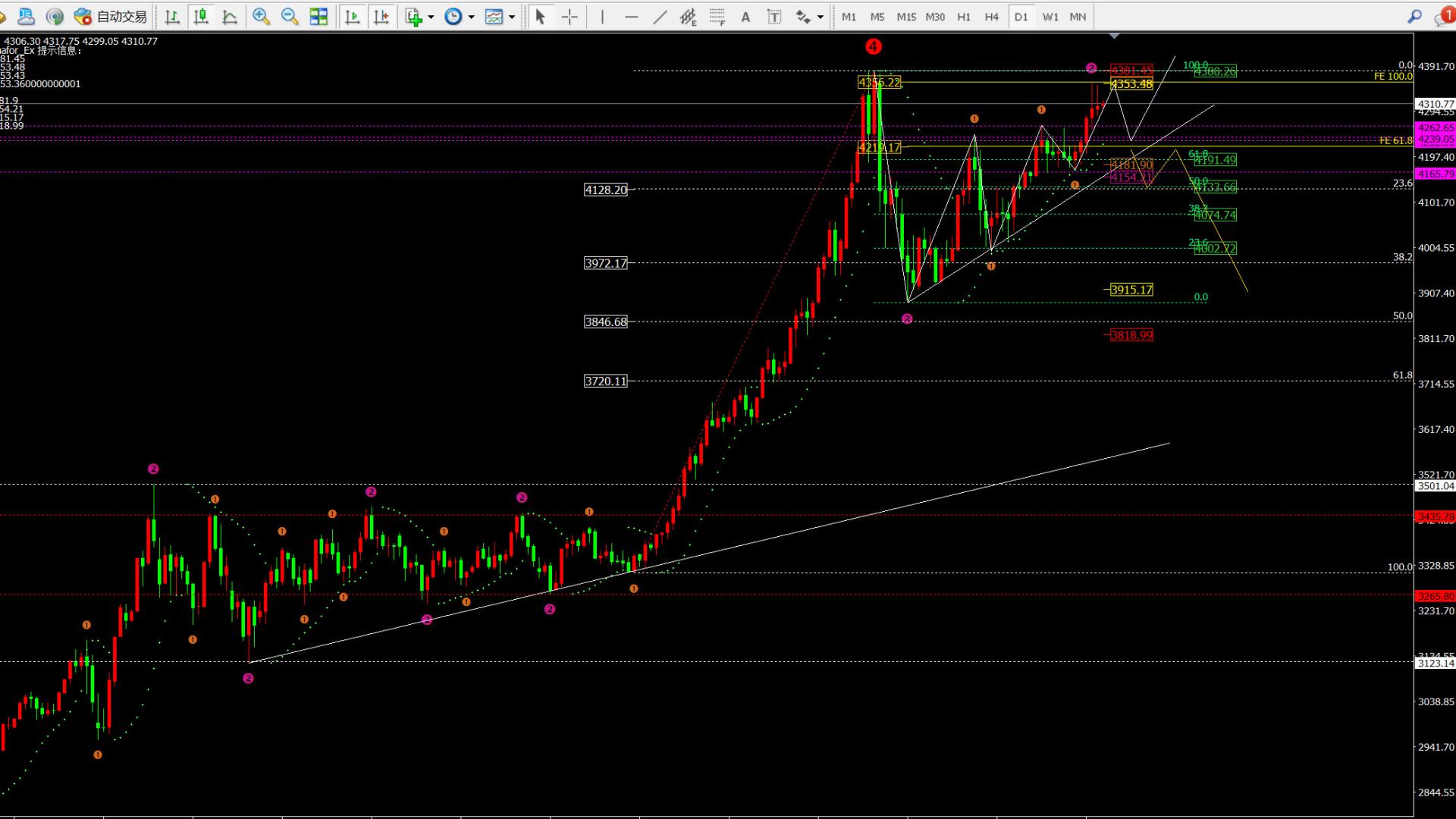Select the Fibonacci retracement tool
Screen dimensions: 1456x819
(x=717, y=17)
